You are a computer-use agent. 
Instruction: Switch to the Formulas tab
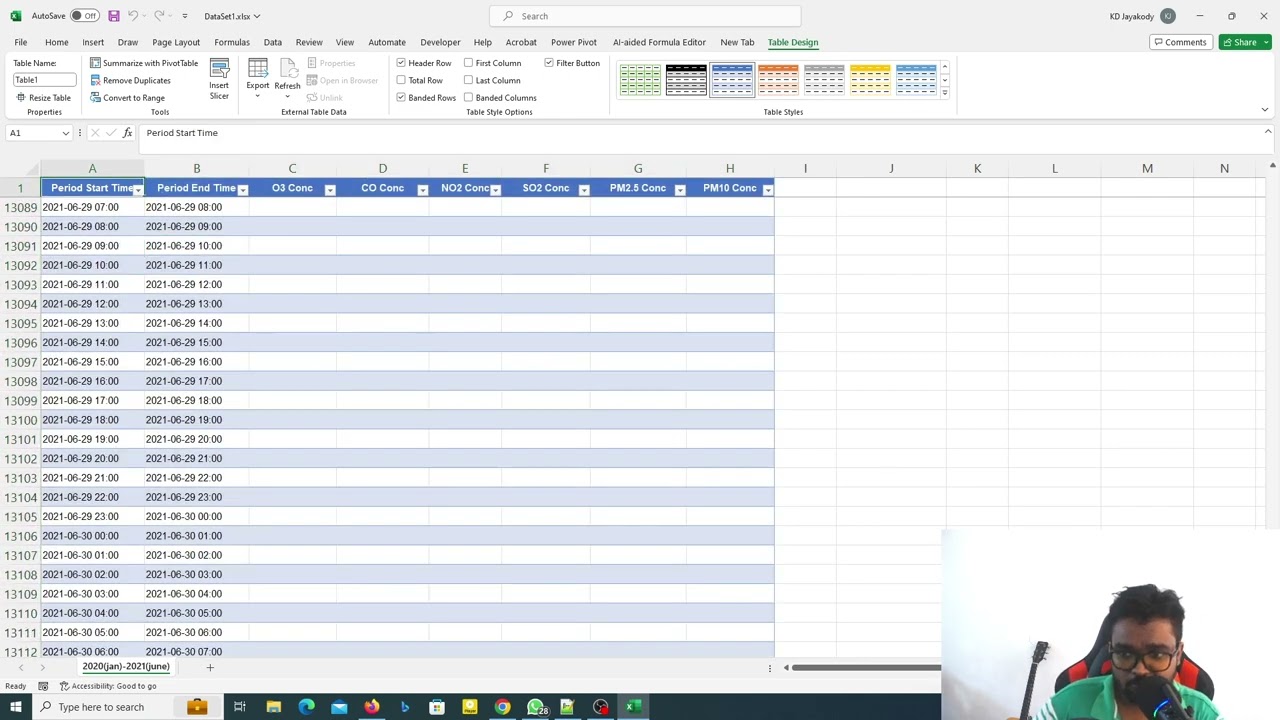[232, 42]
